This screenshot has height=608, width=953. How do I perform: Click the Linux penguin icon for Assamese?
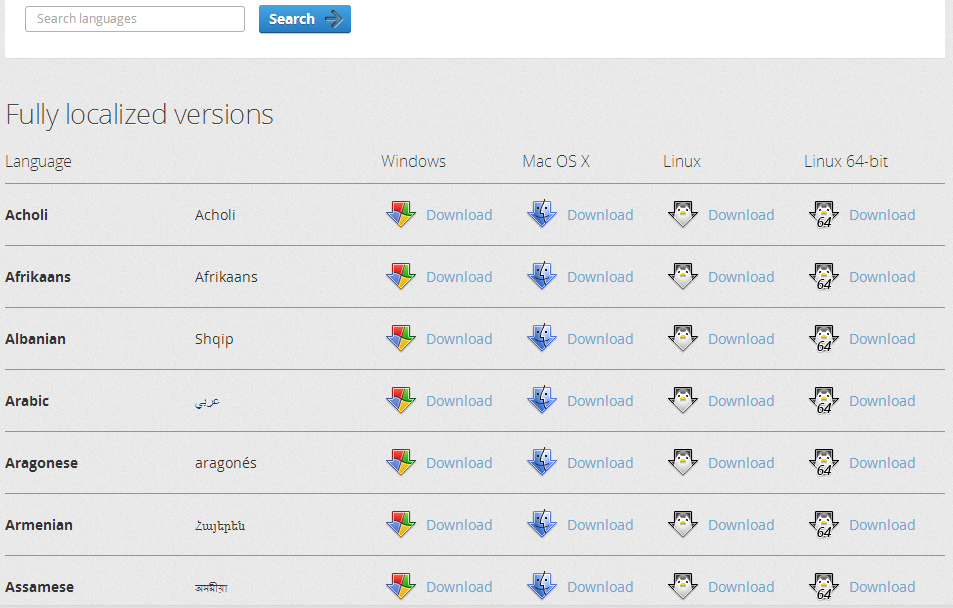click(x=683, y=586)
